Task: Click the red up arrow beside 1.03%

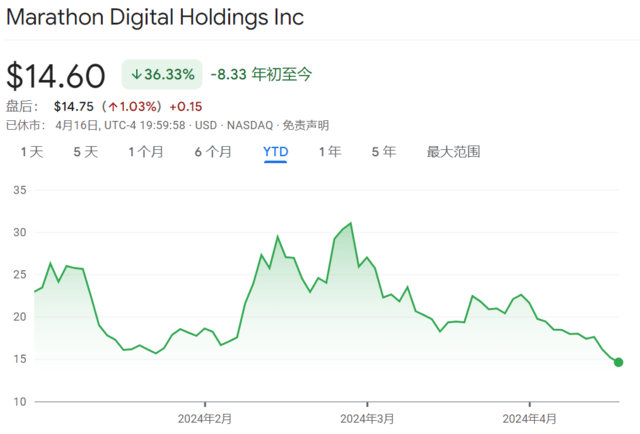Action: 115,106
